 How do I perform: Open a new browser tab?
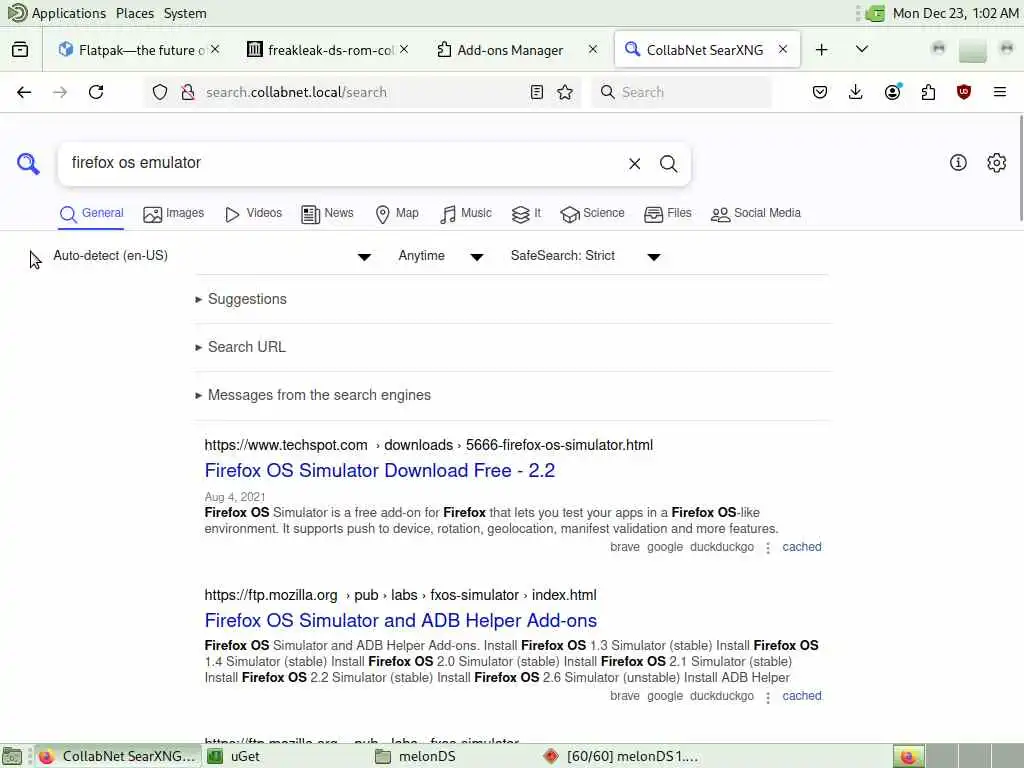click(822, 50)
